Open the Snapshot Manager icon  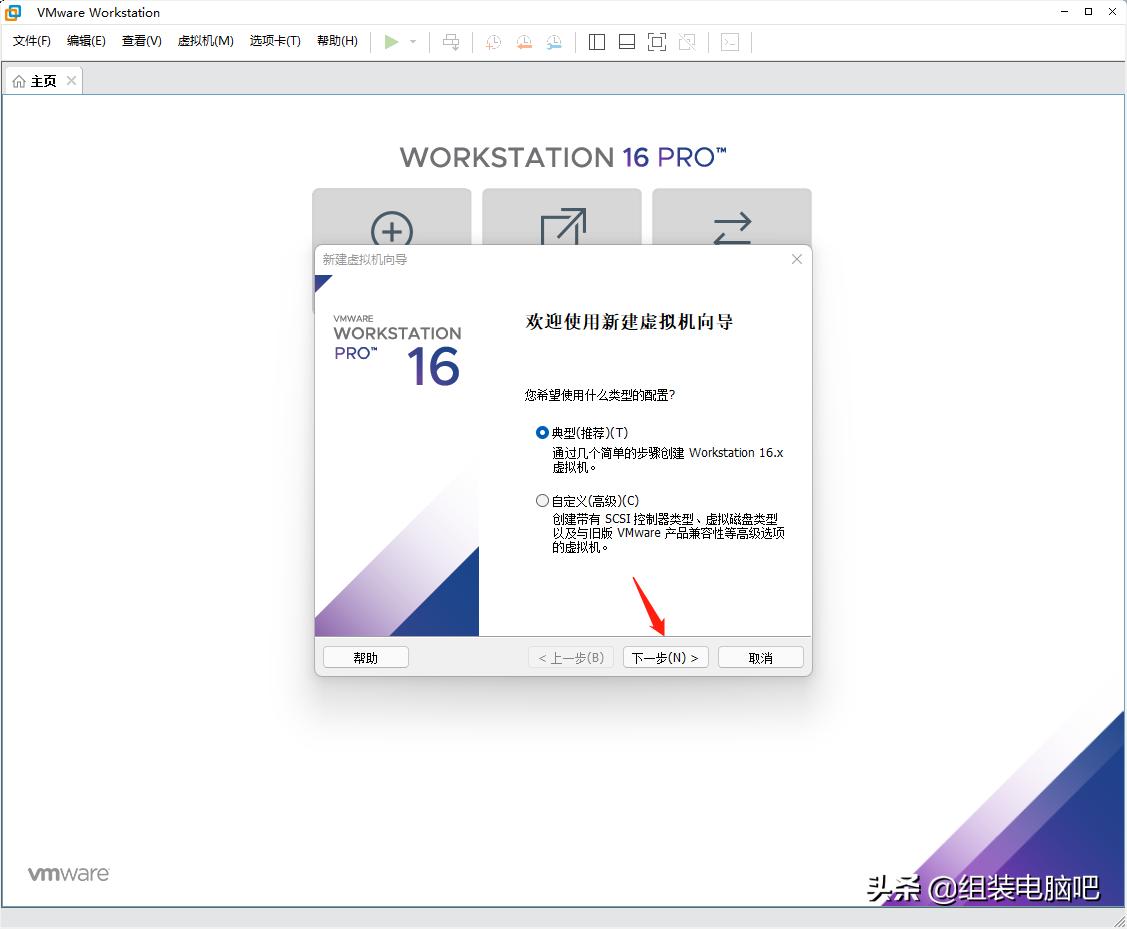coord(553,41)
